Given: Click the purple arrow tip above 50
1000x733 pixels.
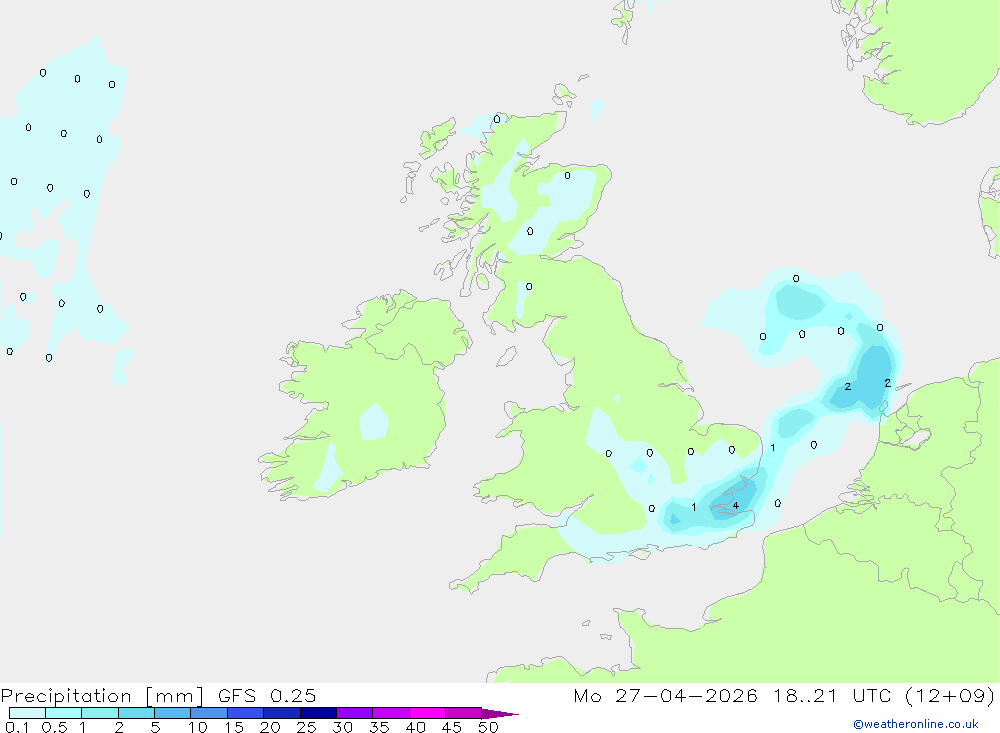Looking at the screenshot, I should 500,714.
